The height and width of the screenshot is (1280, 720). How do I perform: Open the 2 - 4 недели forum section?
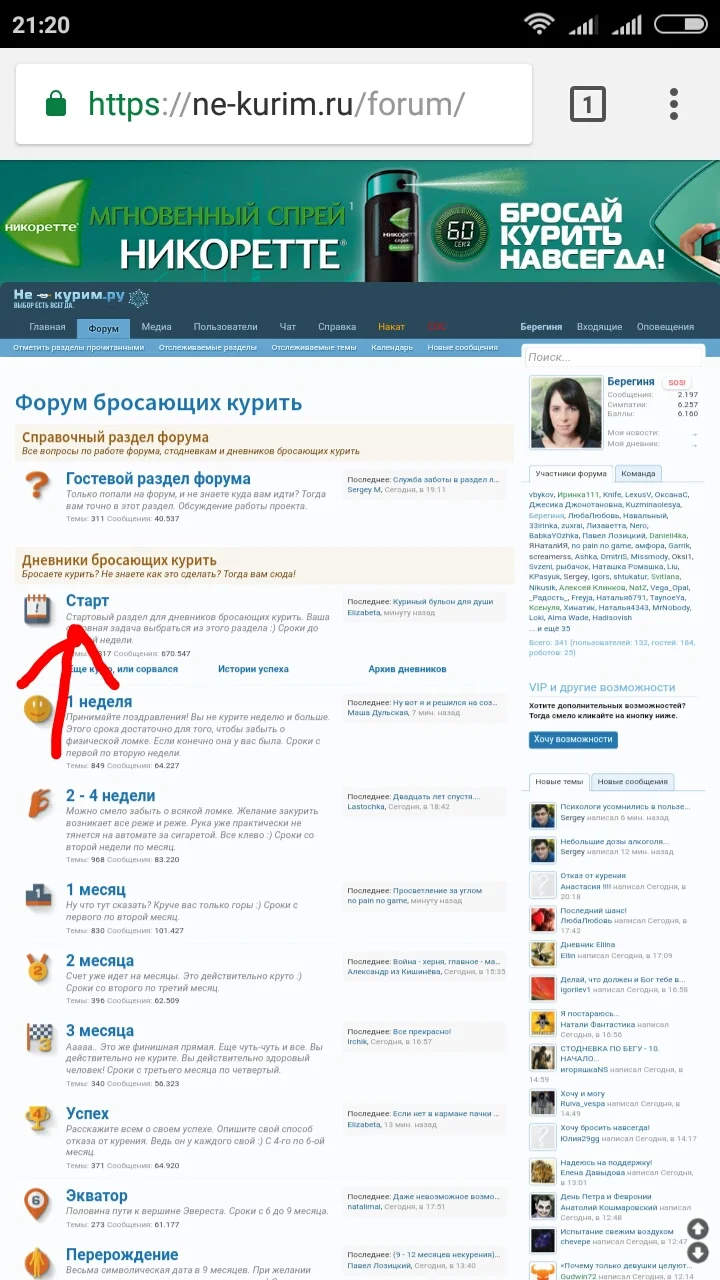pos(110,796)
